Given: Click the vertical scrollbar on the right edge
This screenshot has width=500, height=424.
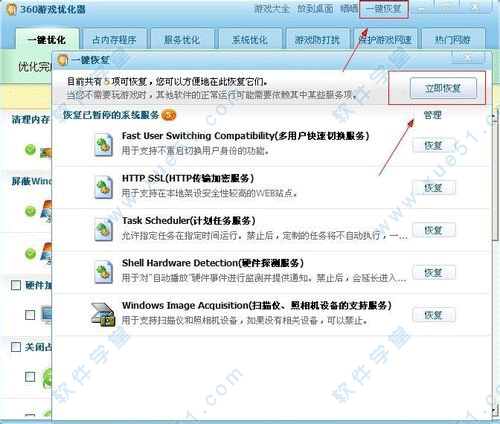Looking at the screenshot, I should [x=496, y=260].
